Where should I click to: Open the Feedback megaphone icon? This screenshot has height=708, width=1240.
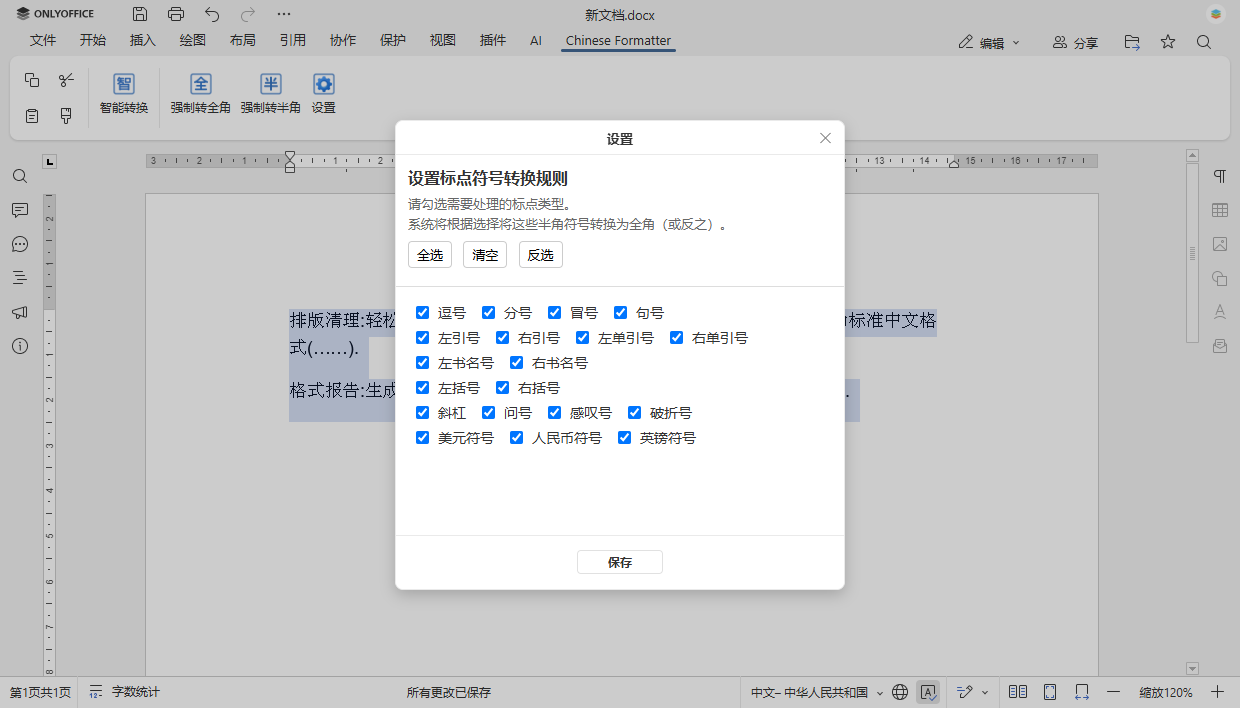(x=20, y=312)
